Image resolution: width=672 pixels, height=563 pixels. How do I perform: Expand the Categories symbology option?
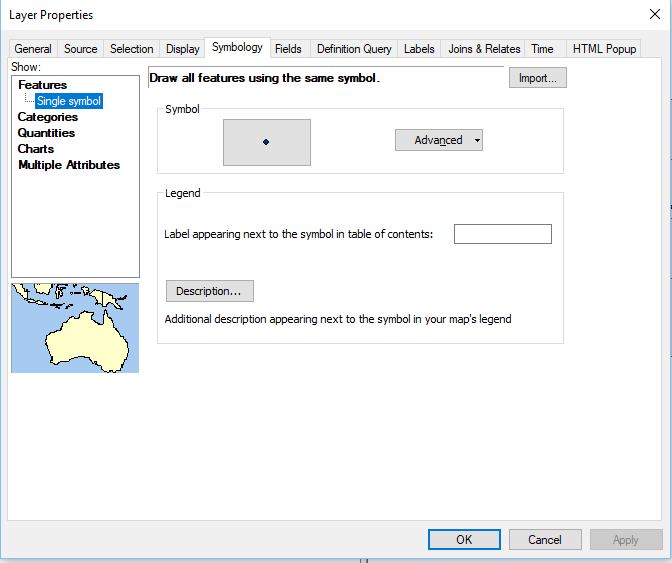[x=47, y=117]
